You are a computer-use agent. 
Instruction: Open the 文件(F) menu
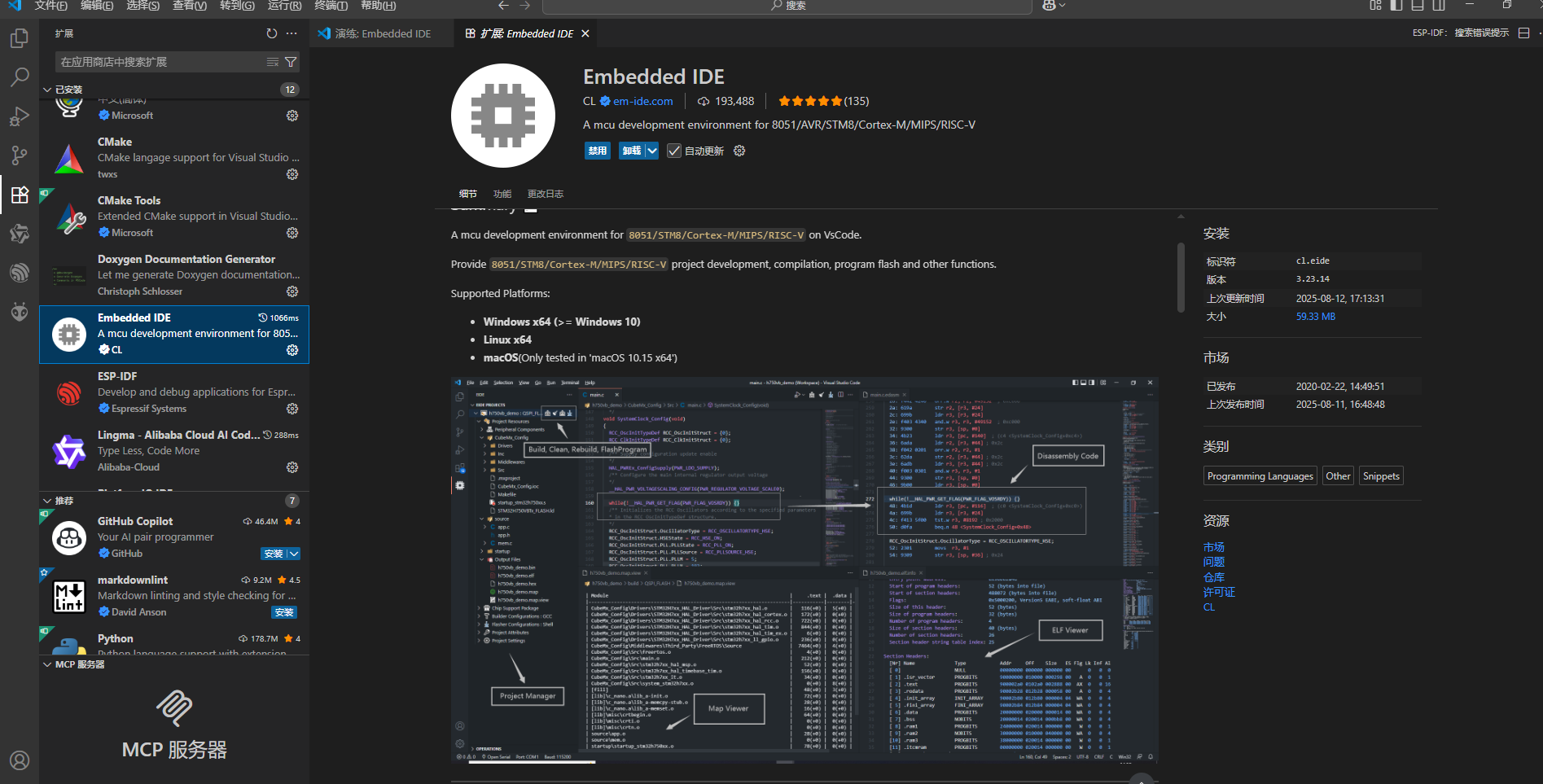pos(51,6)
